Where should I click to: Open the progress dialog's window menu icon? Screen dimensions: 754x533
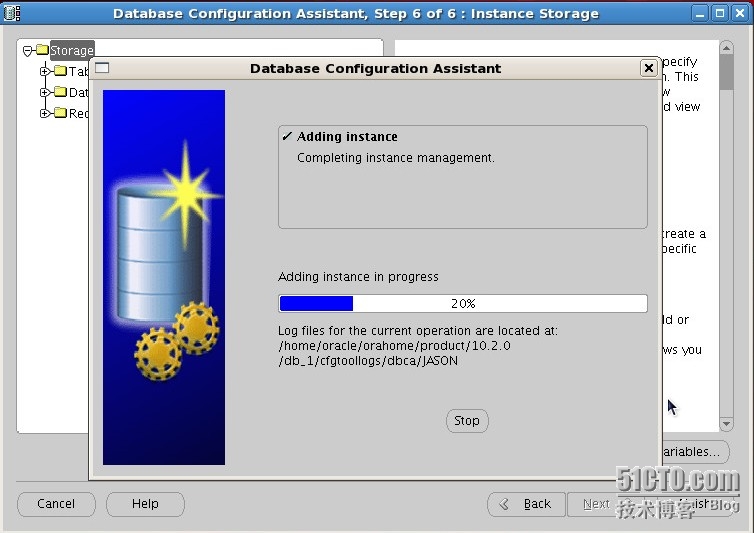102,68
